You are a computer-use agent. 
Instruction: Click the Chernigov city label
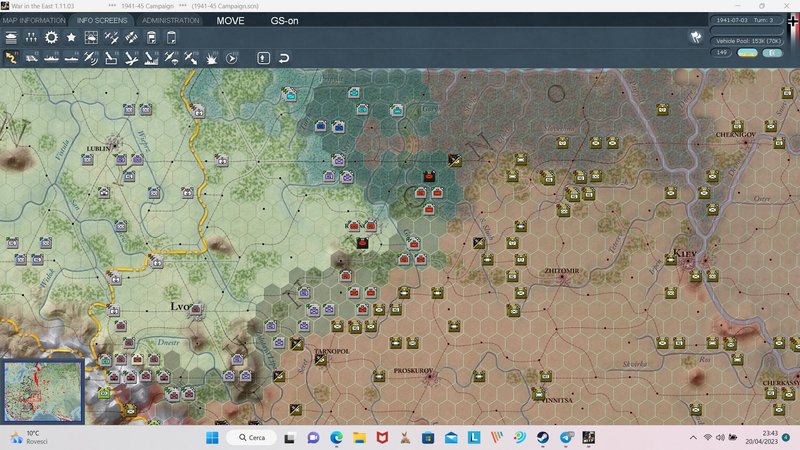click(735, 135)
